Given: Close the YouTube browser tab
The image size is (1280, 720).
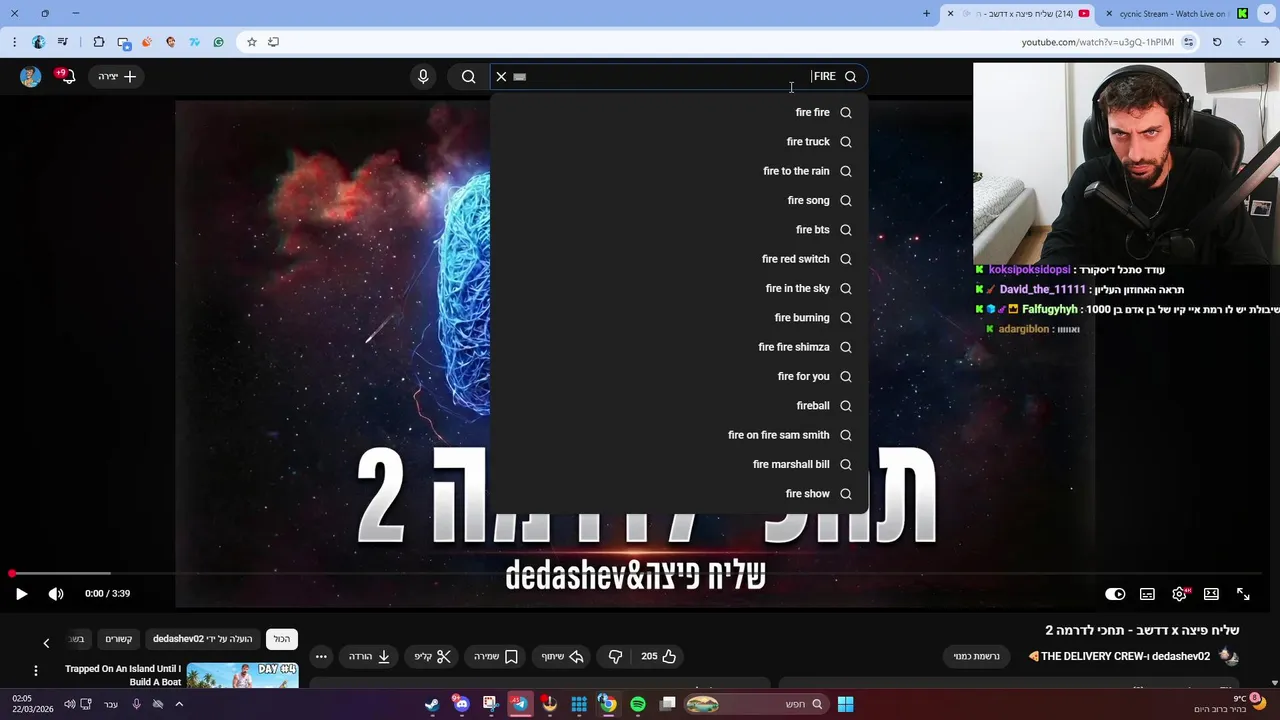Looking at the screenshot, I should point(950,14).
